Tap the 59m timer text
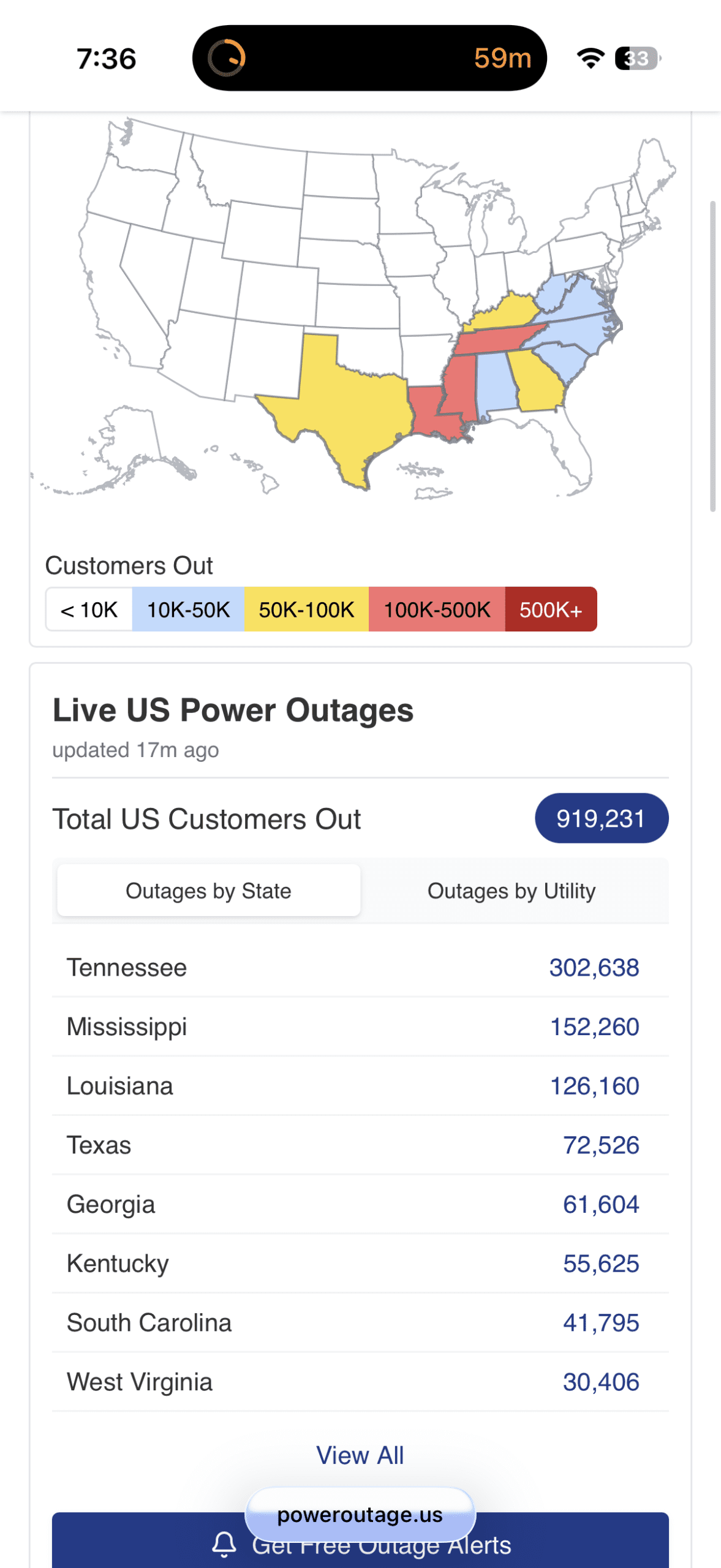The image size is (721, 1568). [x=502, y=58]
